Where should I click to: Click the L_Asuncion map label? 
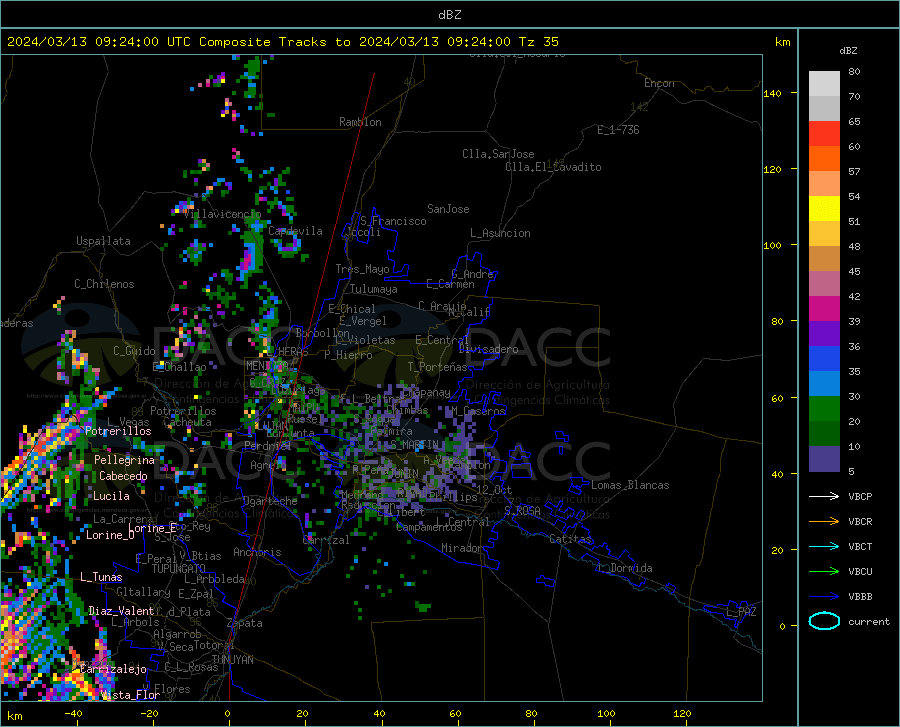(x=500, y=233)
